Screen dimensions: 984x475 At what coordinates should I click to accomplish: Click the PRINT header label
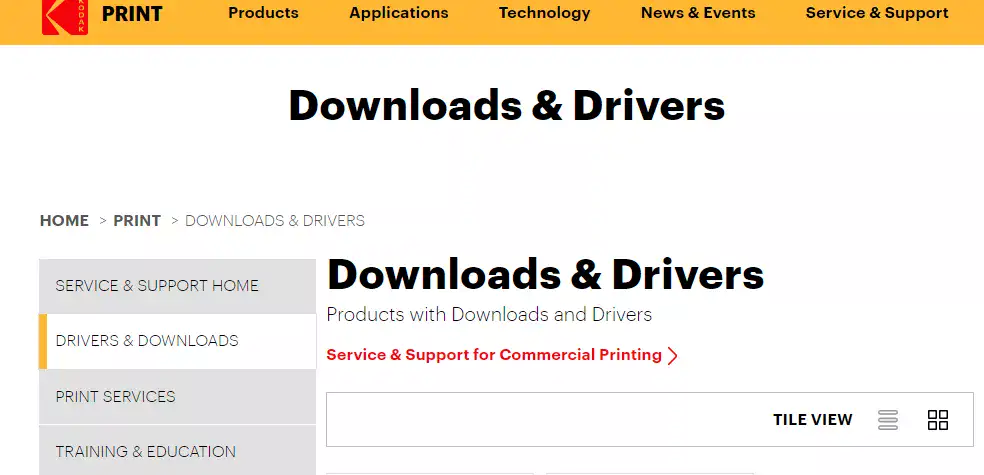point(132,14)
